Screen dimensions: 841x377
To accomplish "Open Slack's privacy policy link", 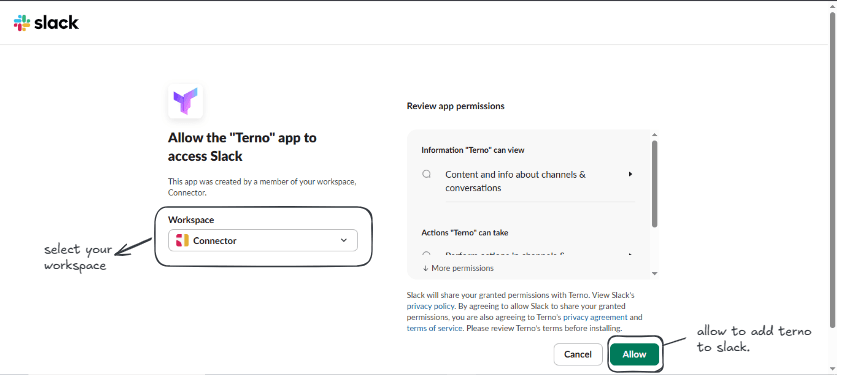I will pos(431,306).
